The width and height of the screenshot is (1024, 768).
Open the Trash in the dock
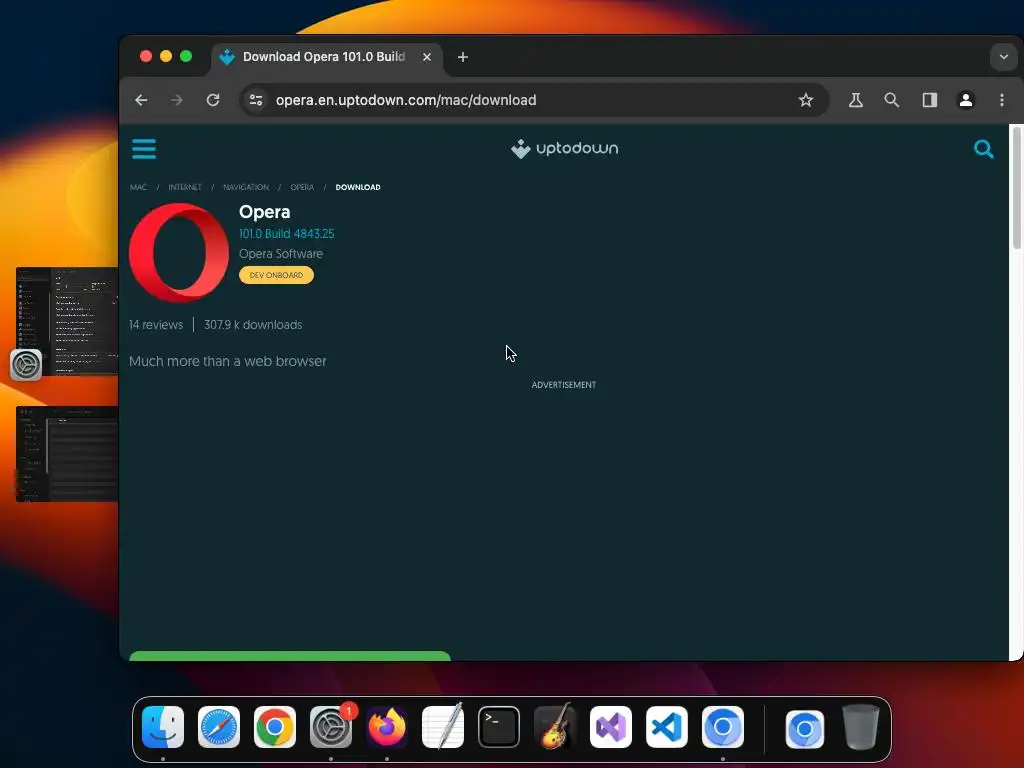click(x=861, y=727)
